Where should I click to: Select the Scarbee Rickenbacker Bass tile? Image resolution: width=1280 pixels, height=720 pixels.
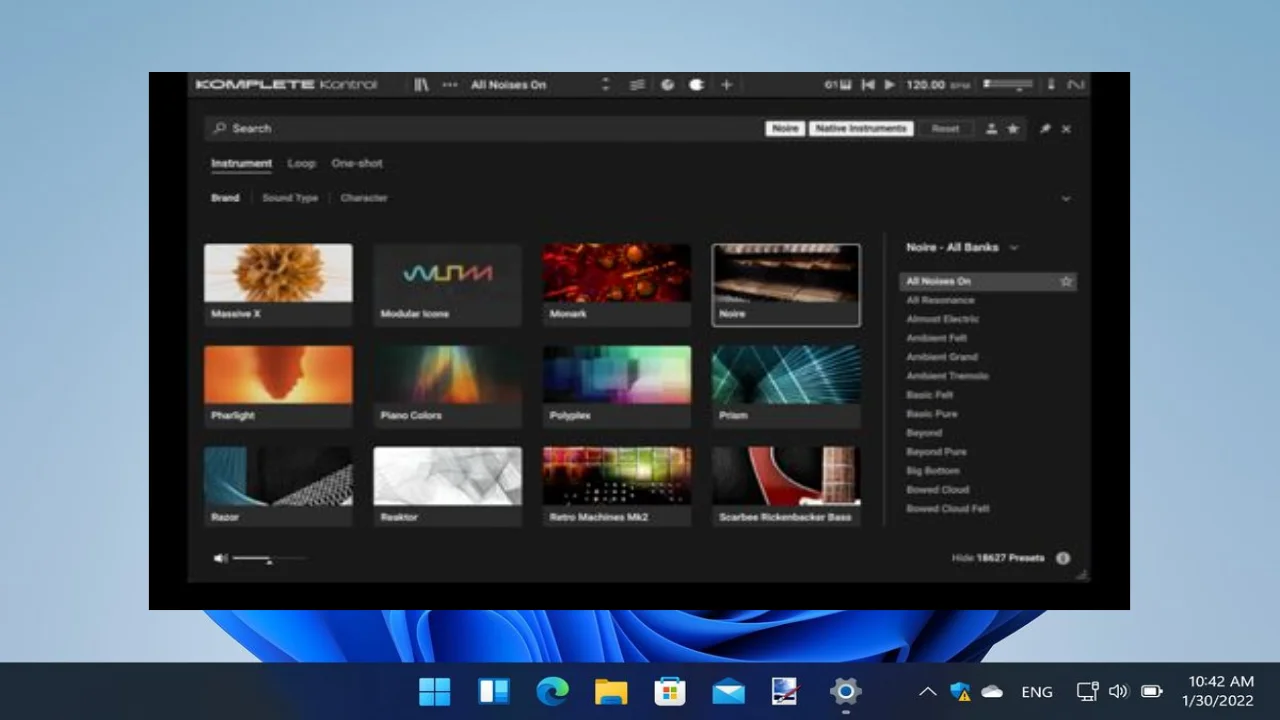tap(785, 487)
